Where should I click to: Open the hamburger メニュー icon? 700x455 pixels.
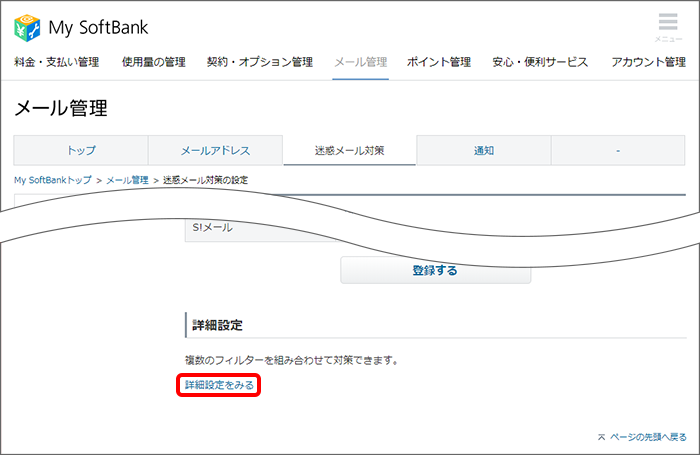point(668,27)
